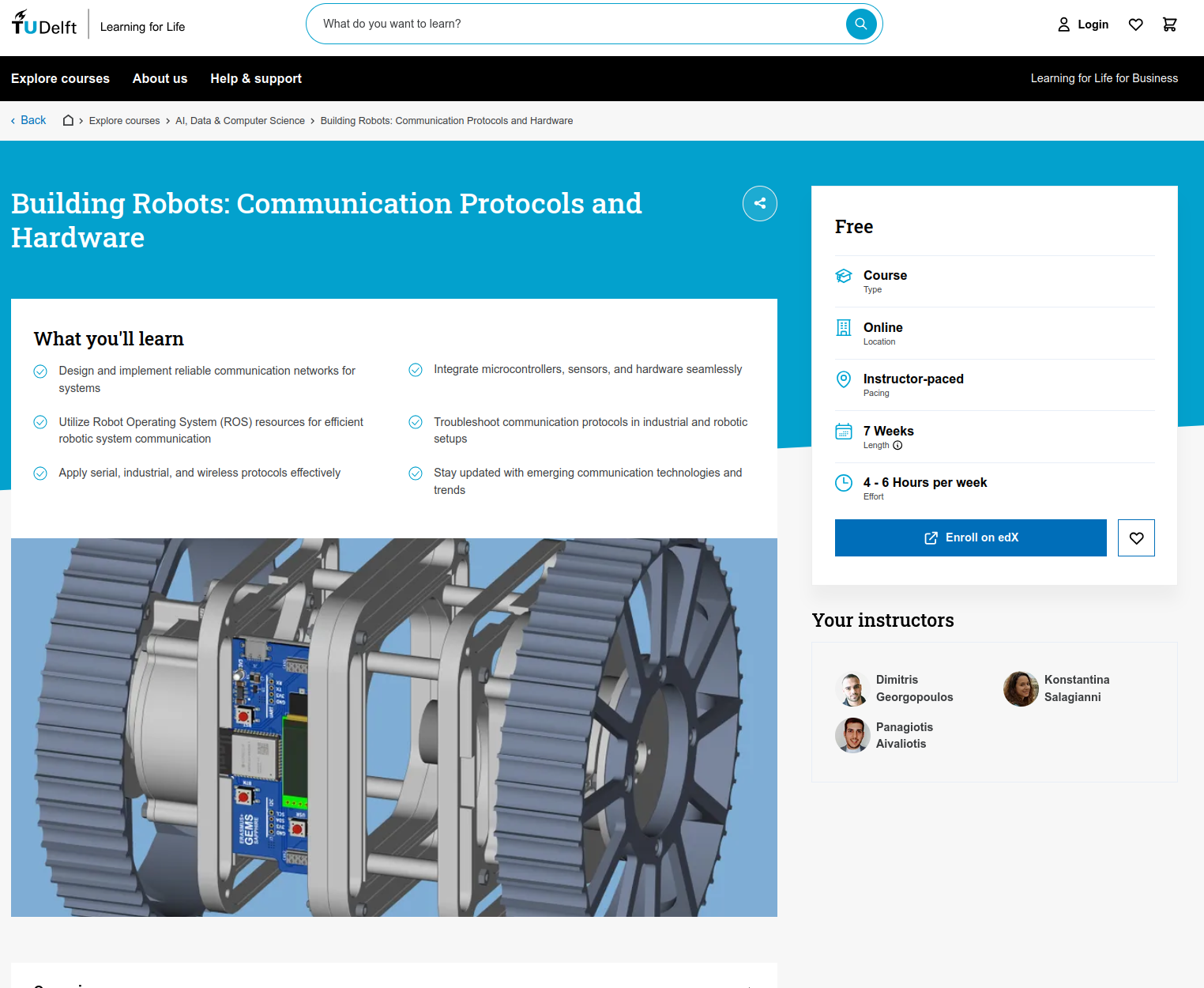Click the info icon next to course Length
The height and width of the screenshot is (988, 1204).
[897, 445]
